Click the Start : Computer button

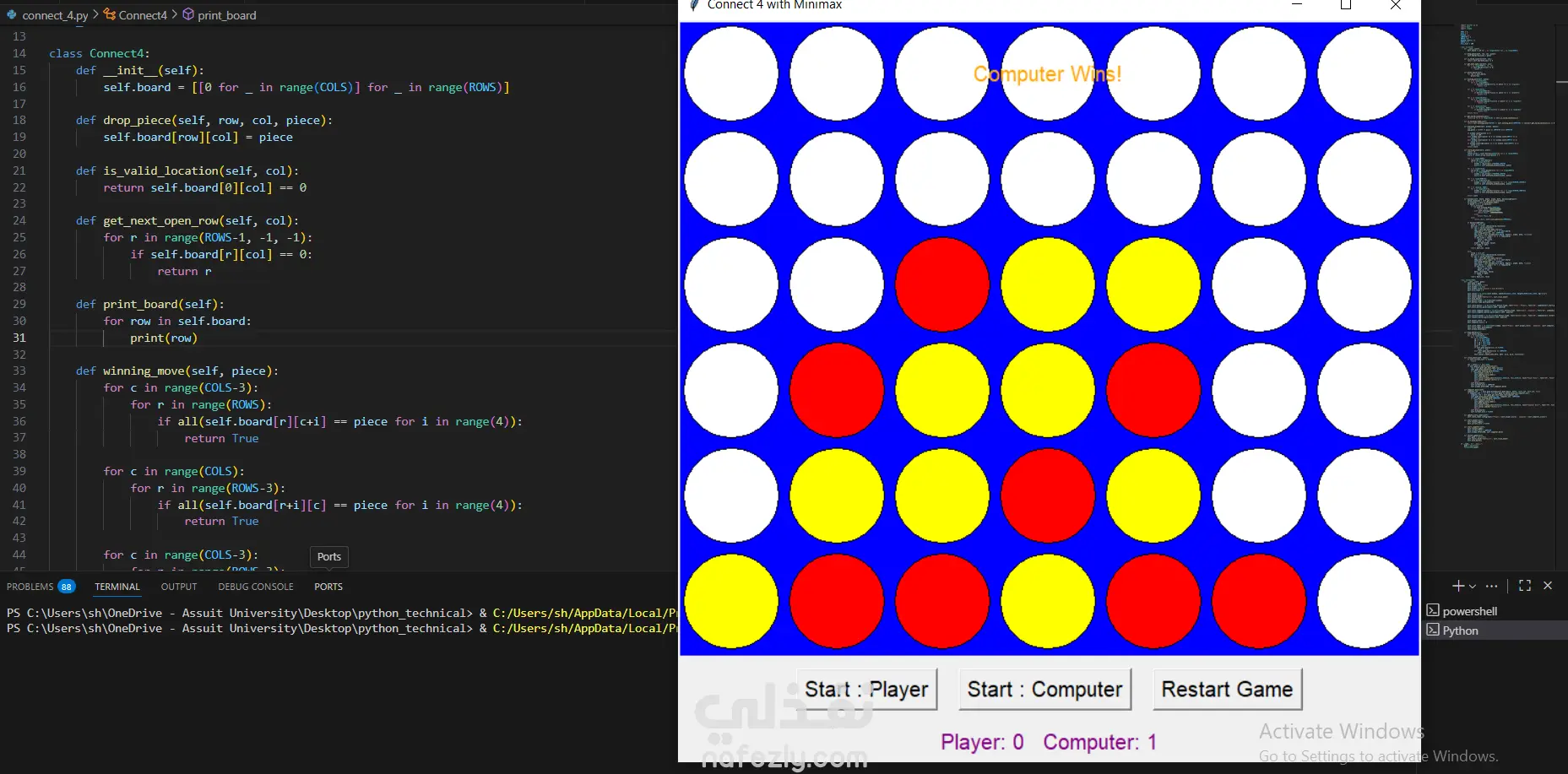tap(1044, 690)
